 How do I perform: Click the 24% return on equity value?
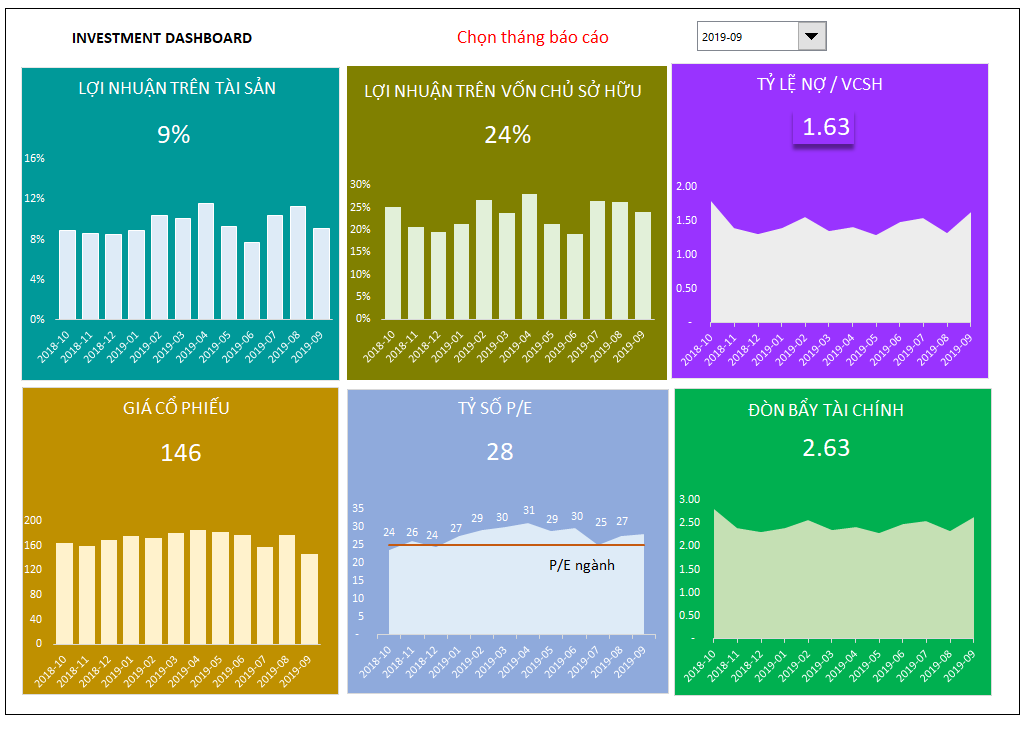click(508, 134)
